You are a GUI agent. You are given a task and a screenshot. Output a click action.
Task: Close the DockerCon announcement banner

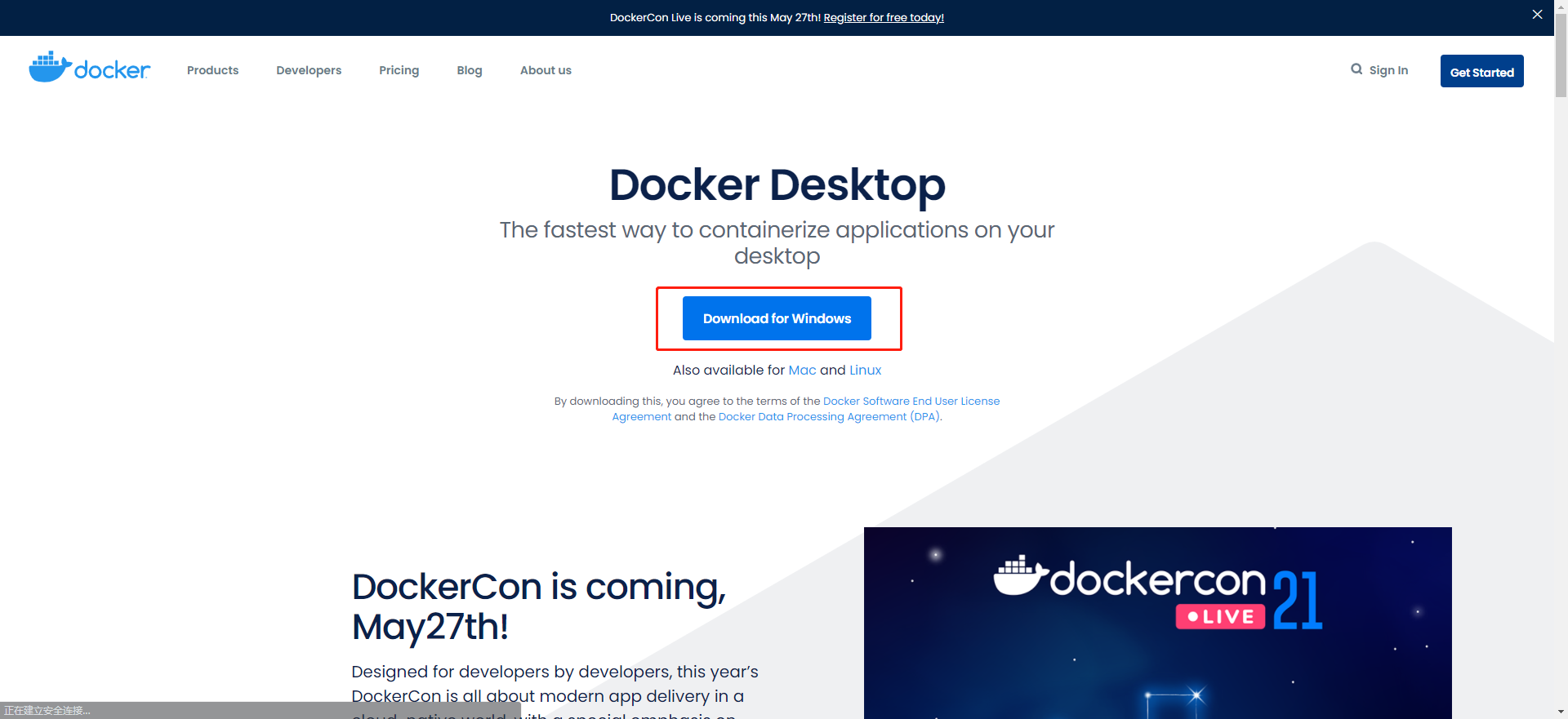(1537, 15)
